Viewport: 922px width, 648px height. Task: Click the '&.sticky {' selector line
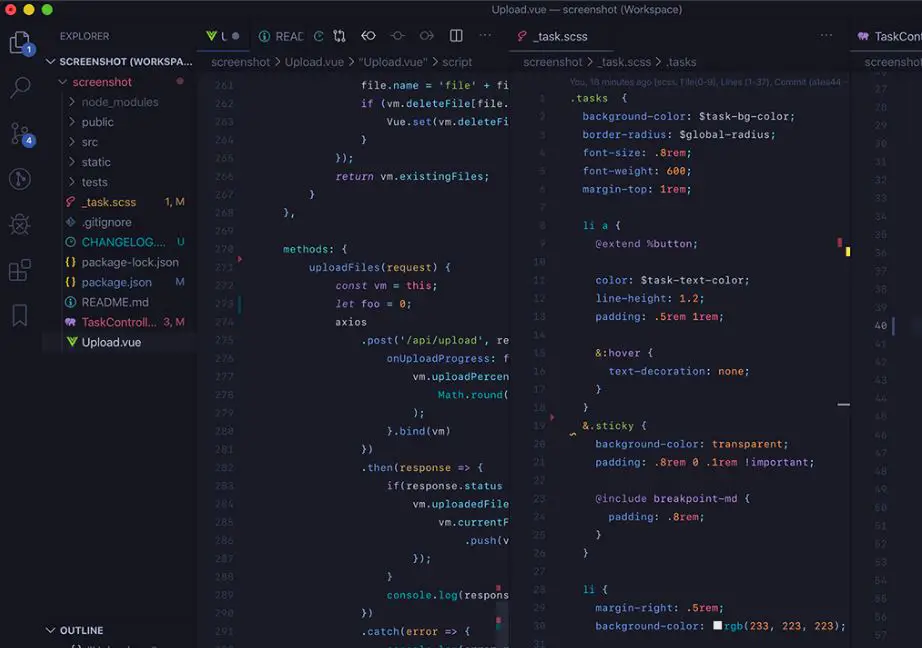click(614, 425)
